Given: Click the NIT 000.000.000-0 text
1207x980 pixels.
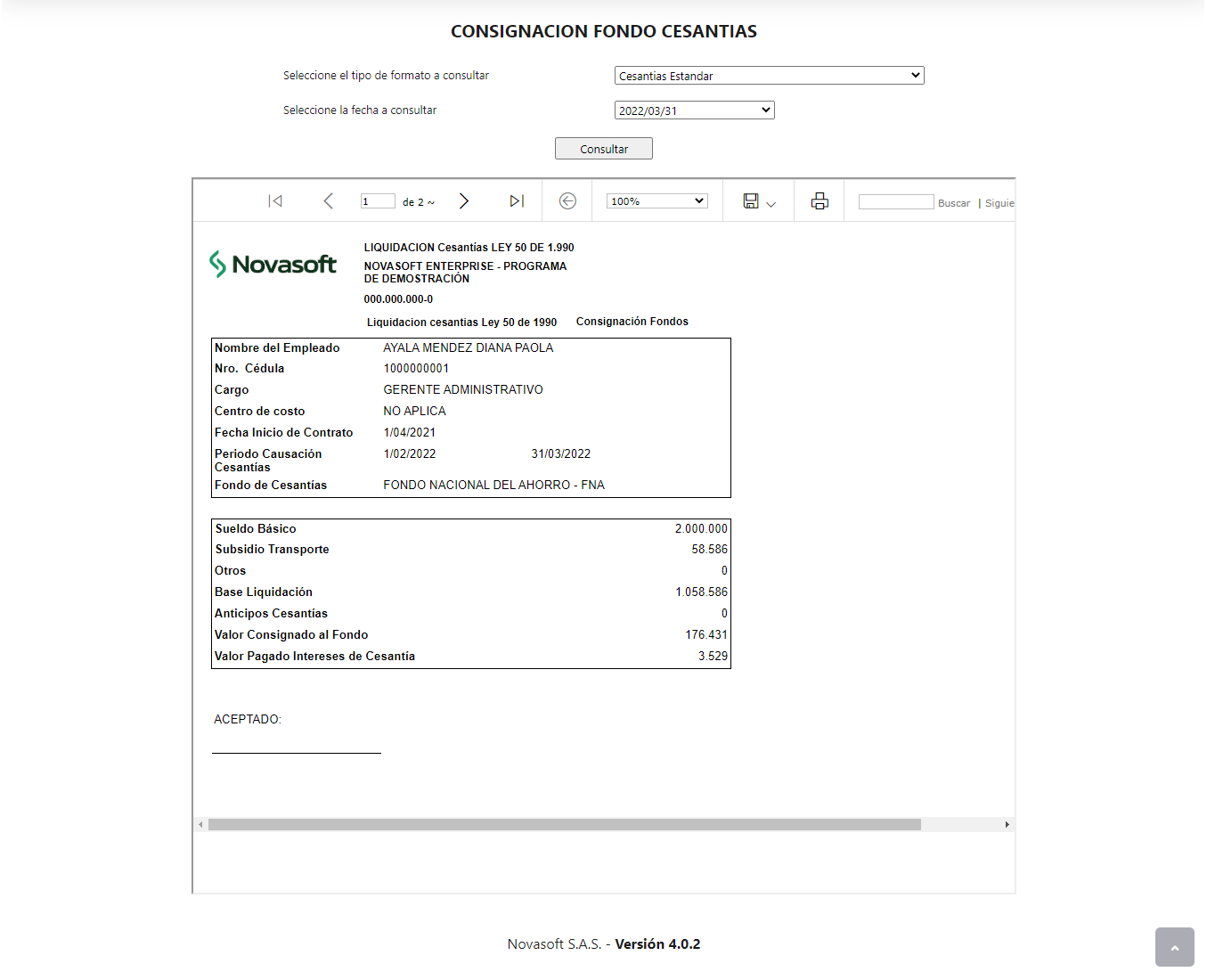Looking at the screenshot, I should click(x=398, y=299).
